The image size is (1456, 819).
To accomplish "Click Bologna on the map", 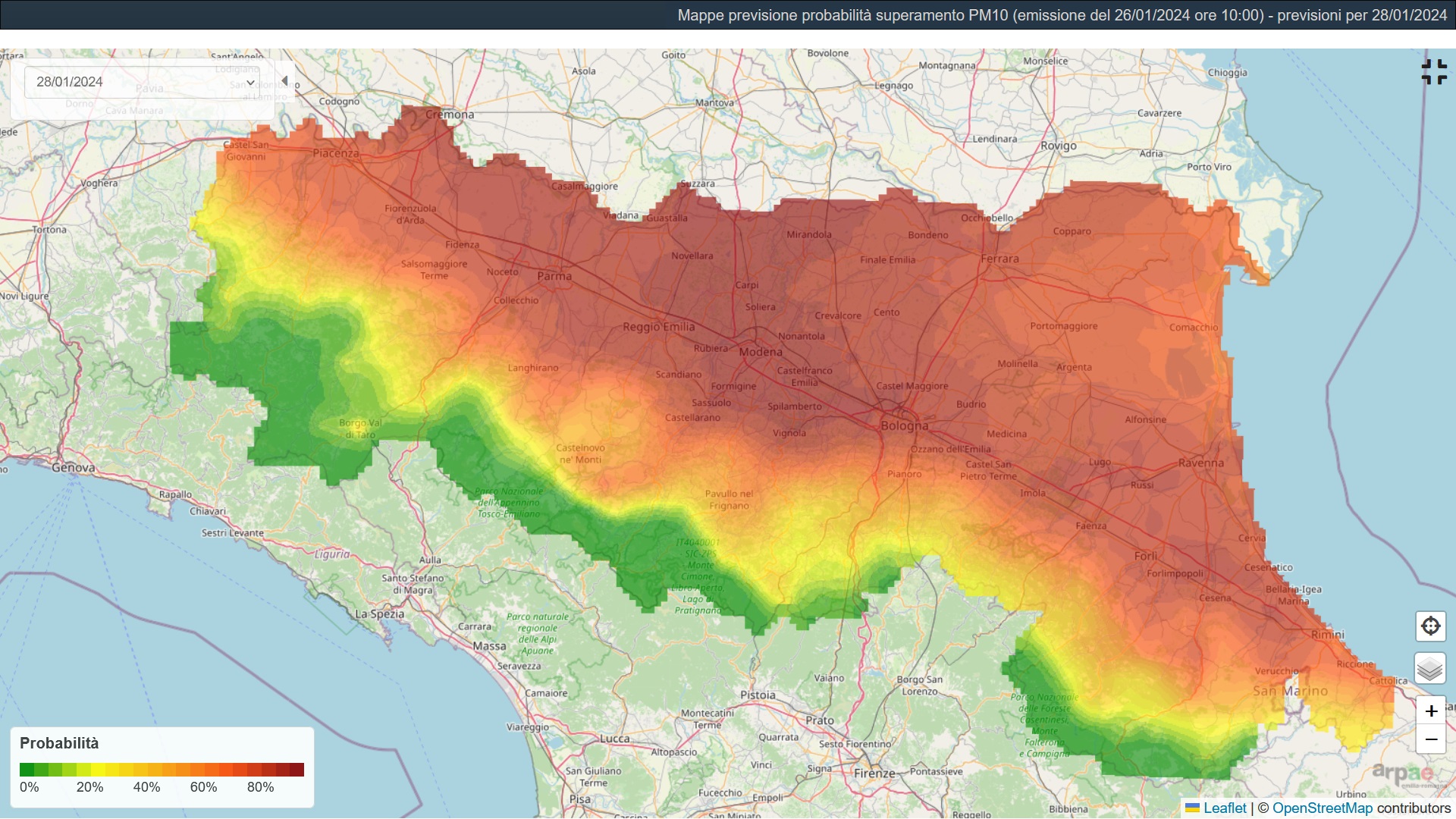I will (904, 425).
